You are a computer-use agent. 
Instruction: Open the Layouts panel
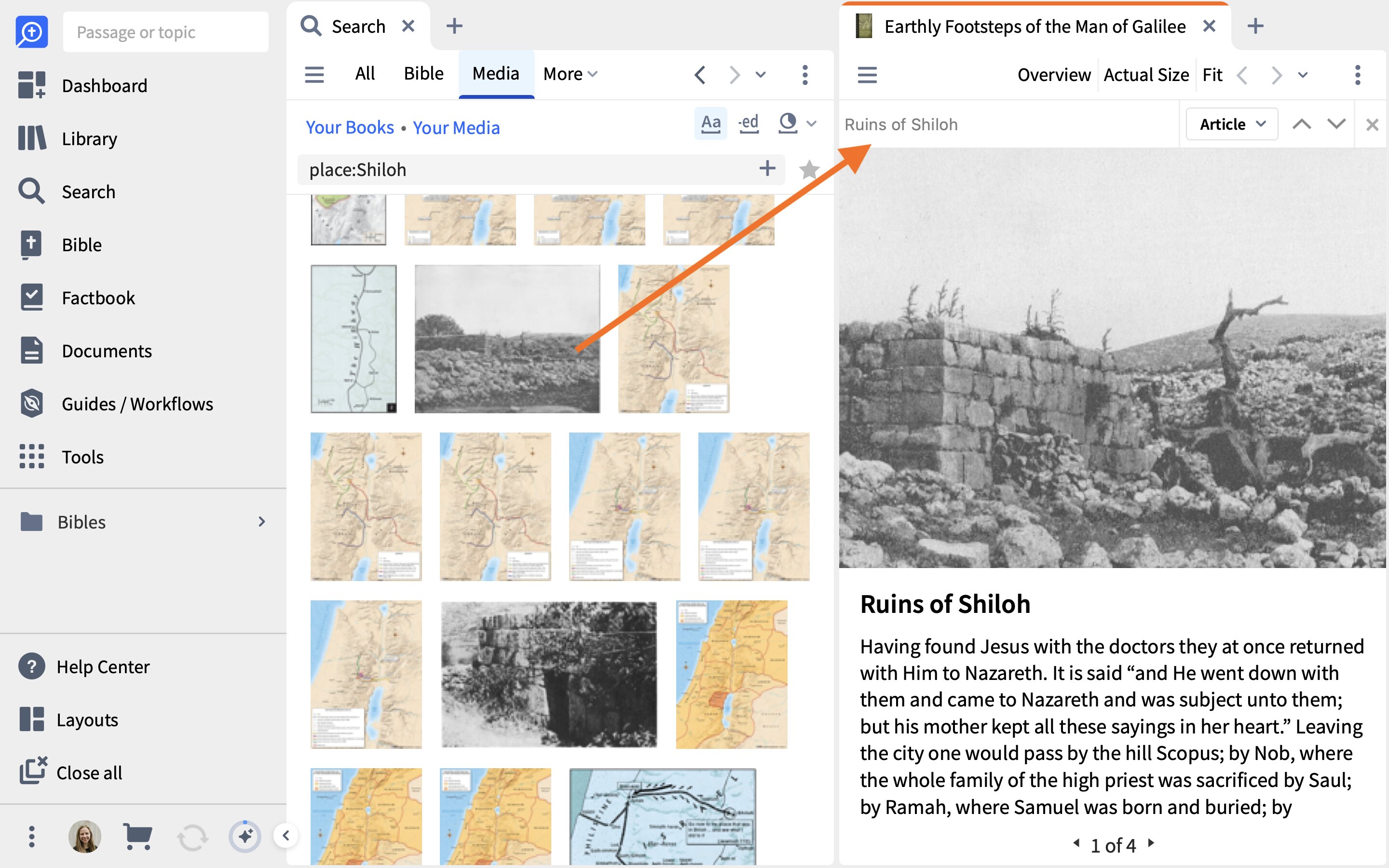click(x=68, y=719)
